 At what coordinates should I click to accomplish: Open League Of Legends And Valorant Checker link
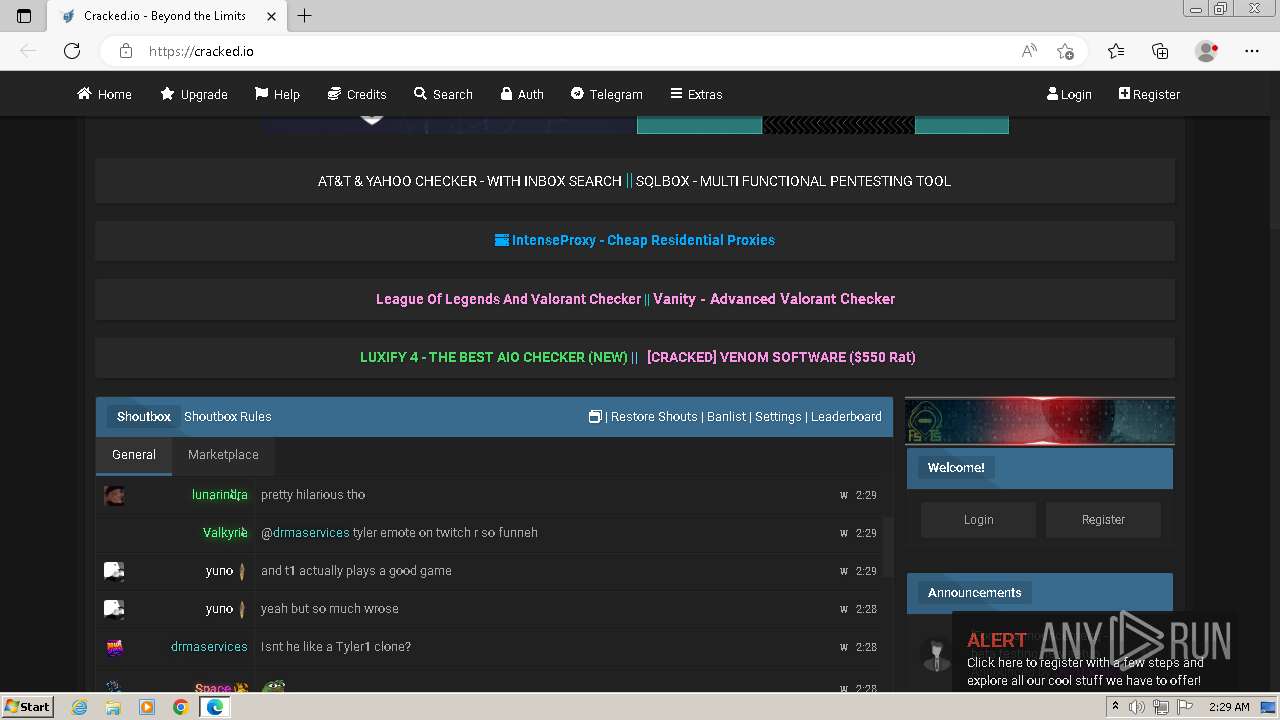coord(508,299)
